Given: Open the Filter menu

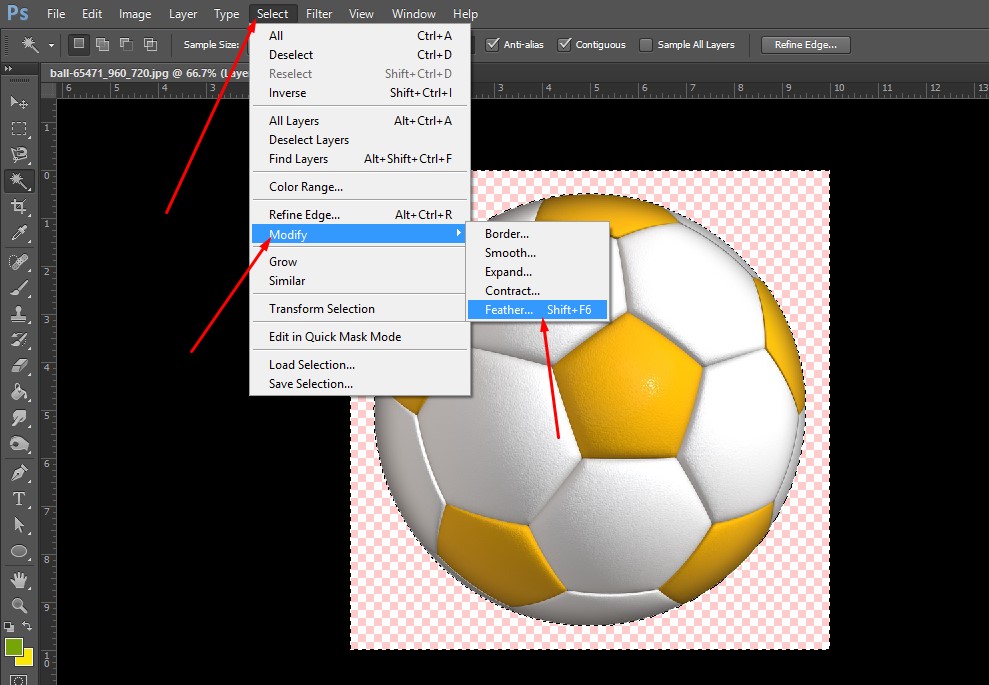Looking at the screenshot, I should tap(319, 13).
